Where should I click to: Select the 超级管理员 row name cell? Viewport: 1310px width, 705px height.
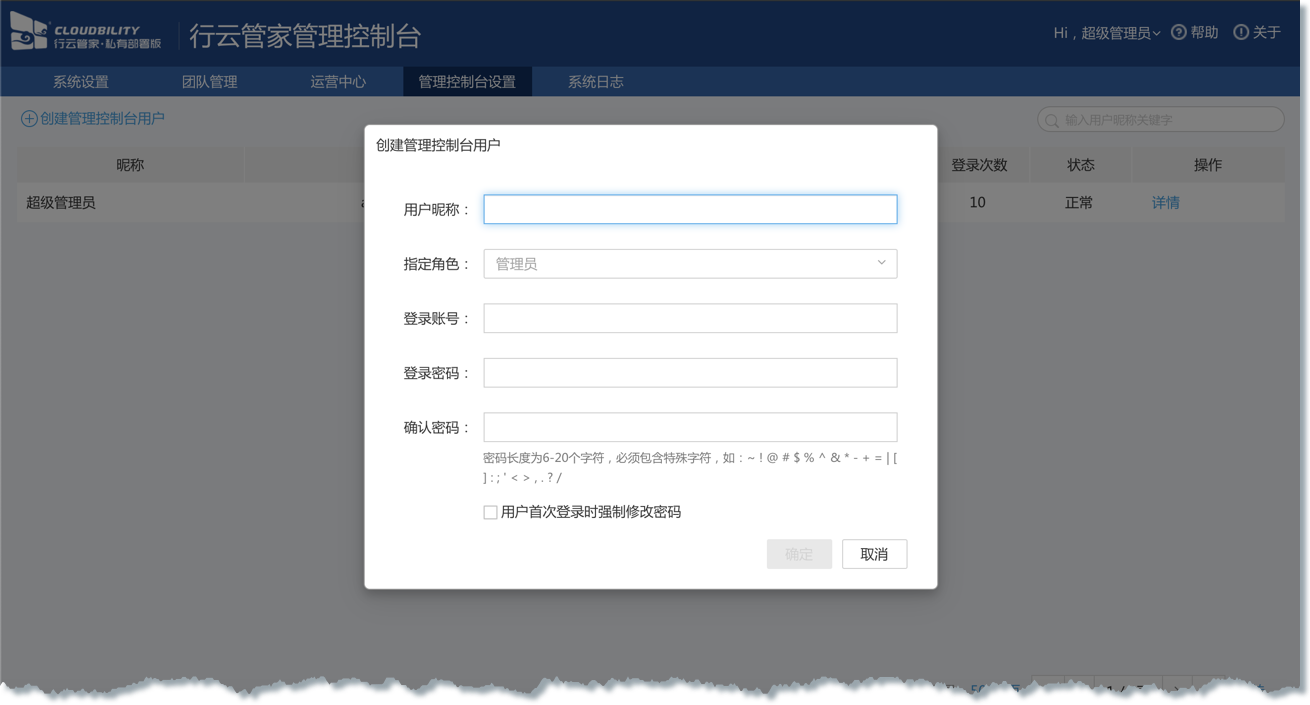click(61, 203)
